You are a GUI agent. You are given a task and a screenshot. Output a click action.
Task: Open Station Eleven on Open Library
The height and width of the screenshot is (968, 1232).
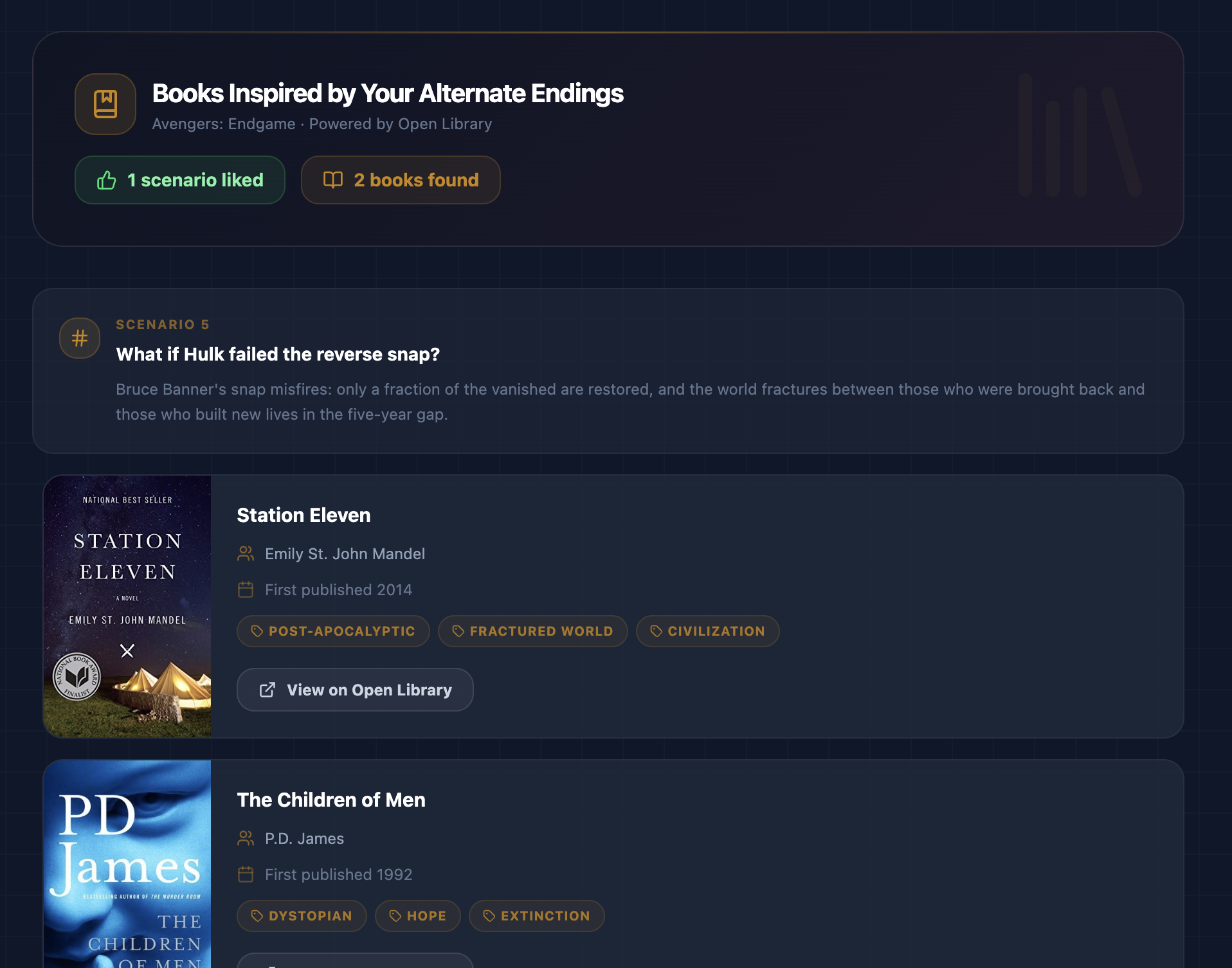pos(355,690)
